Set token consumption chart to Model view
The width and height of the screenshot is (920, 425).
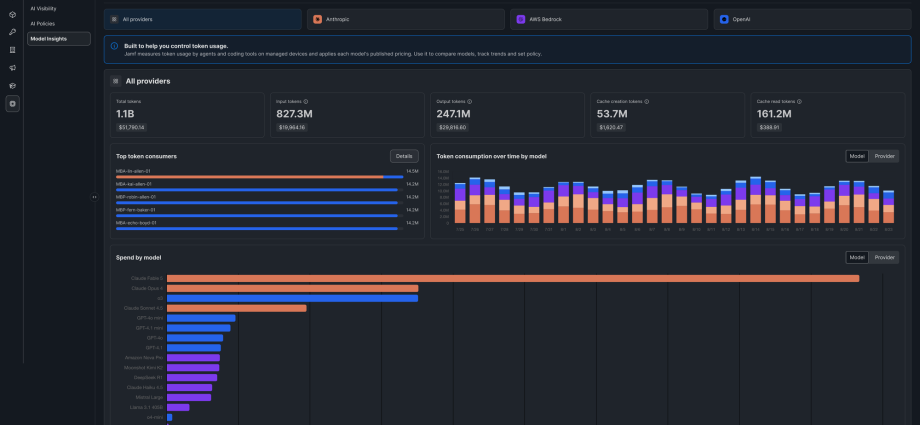click(857, 156)
